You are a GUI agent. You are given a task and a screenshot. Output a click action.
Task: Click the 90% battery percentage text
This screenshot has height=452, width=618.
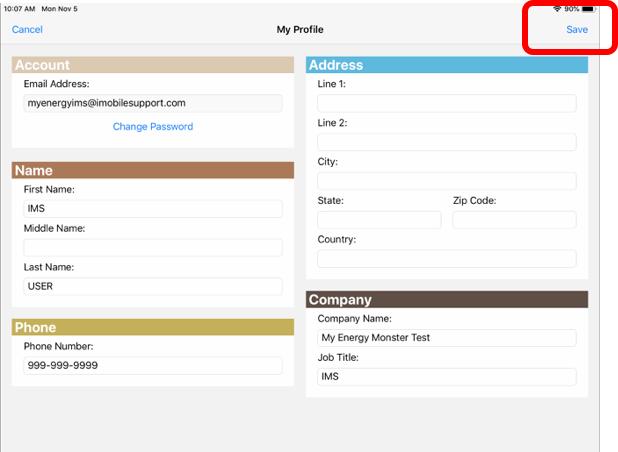tap(571, 9)
